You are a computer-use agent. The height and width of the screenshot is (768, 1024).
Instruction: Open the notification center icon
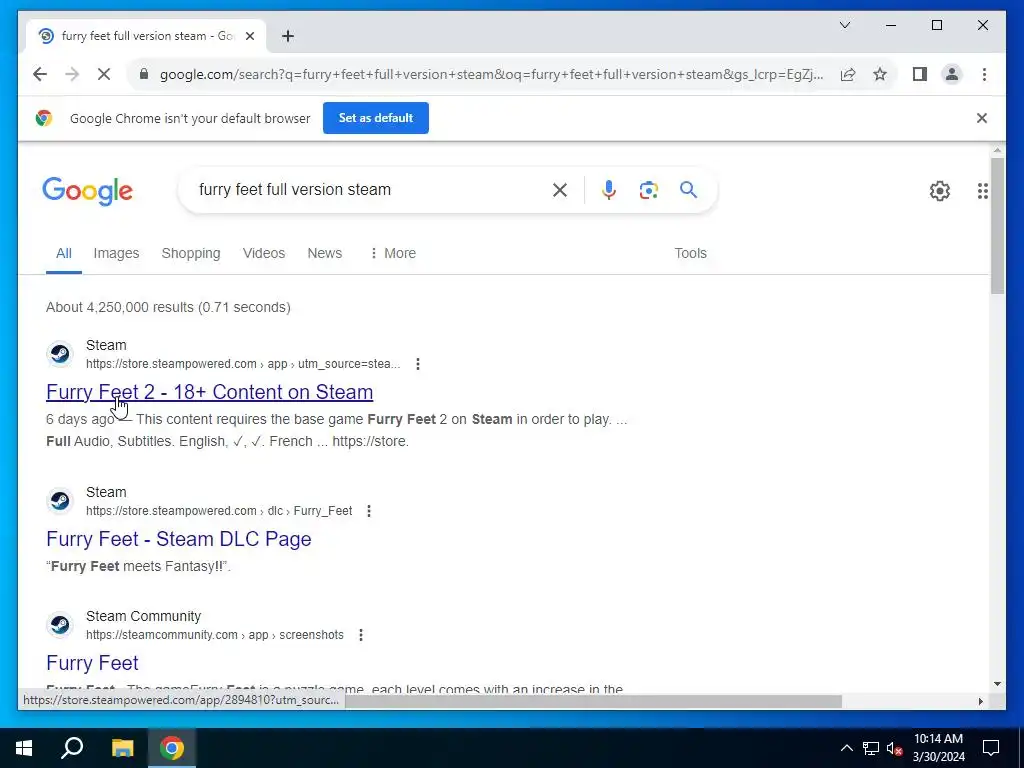(x=991, y=748)
